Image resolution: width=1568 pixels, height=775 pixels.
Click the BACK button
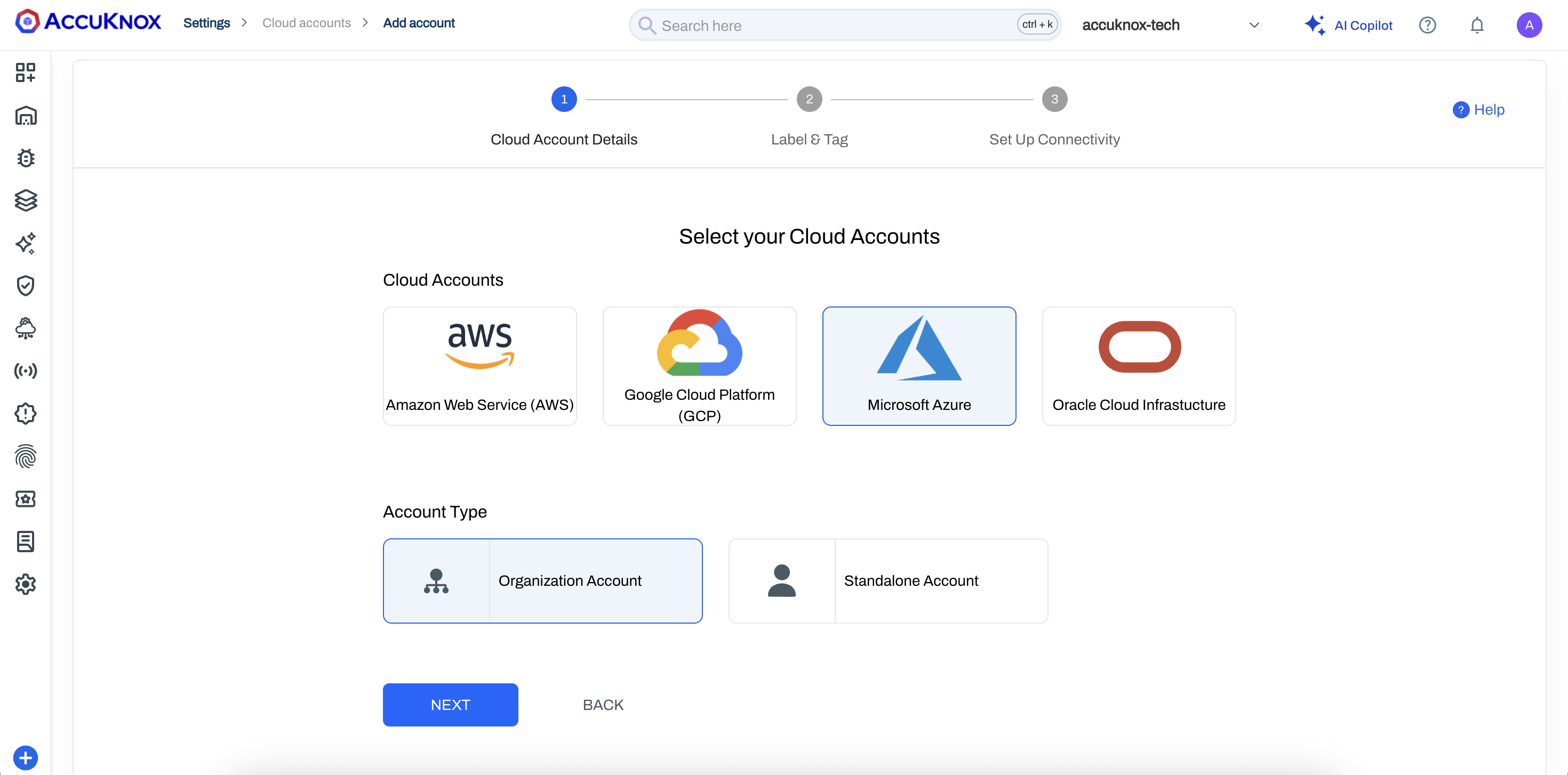tap(603, 705)
